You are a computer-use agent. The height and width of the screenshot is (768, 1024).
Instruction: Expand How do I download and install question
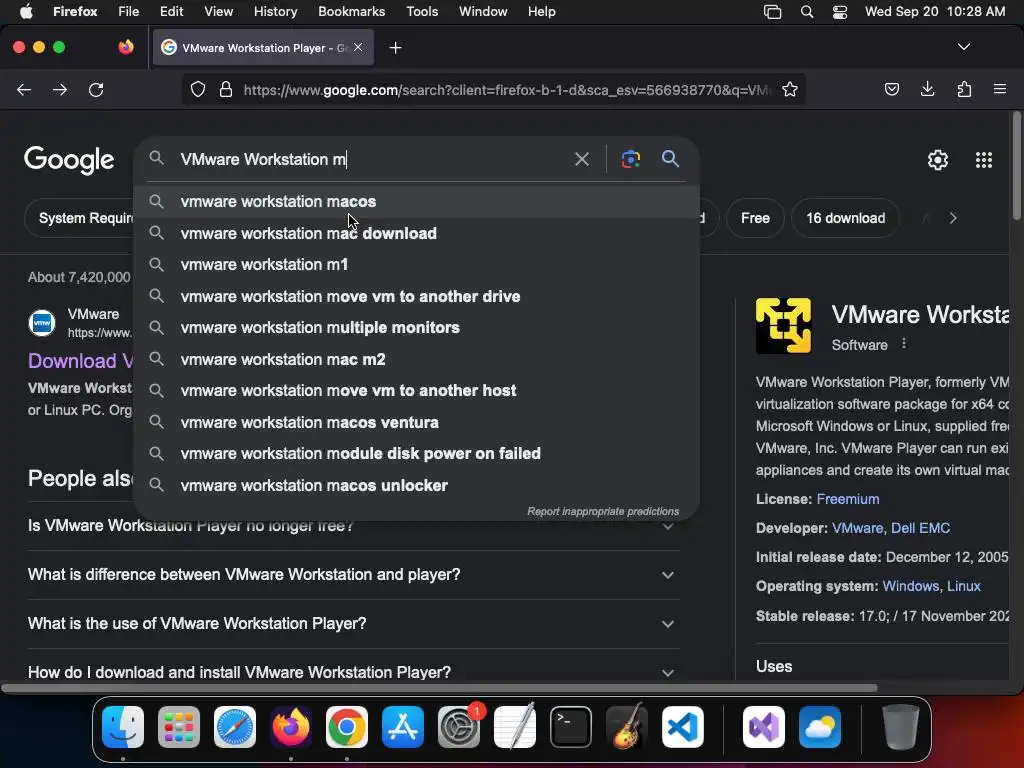tap(353, 672)
